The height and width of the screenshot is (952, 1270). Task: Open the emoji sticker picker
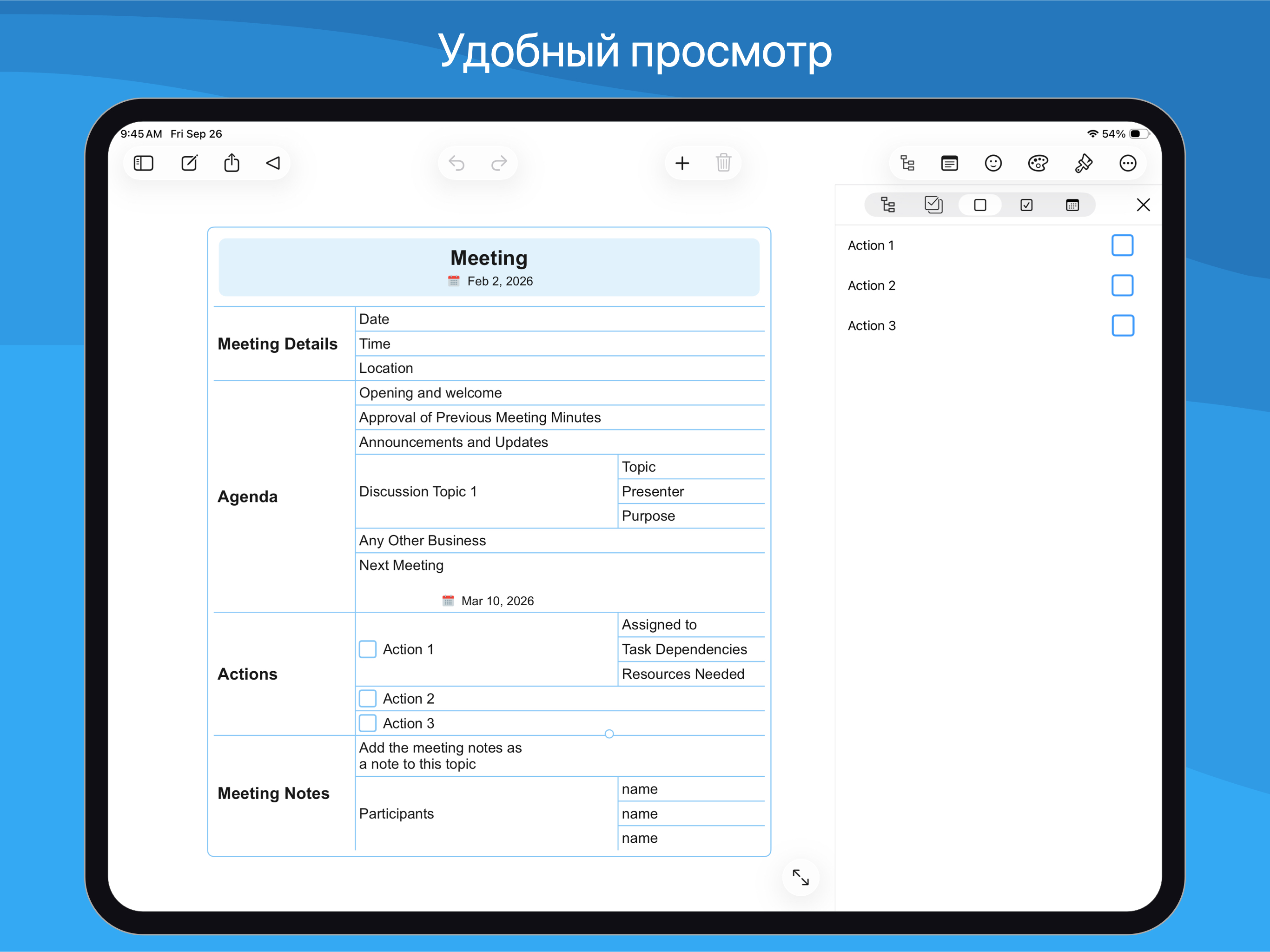(993, 163)
